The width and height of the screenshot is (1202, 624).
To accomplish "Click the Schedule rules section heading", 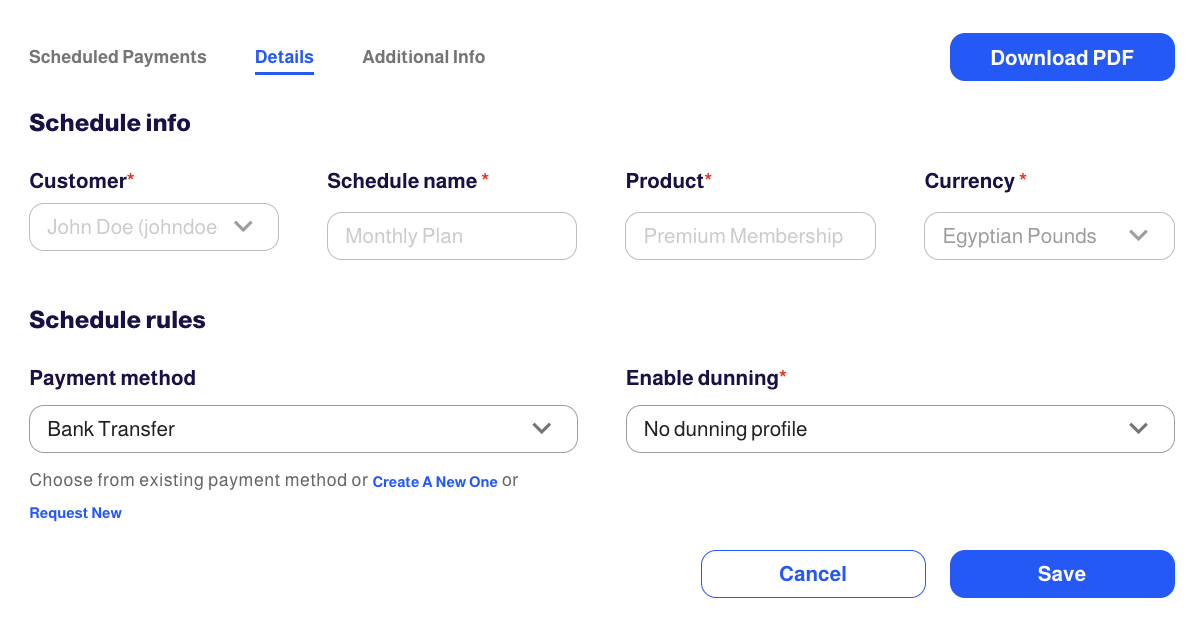I will click(x=117, y=320).
